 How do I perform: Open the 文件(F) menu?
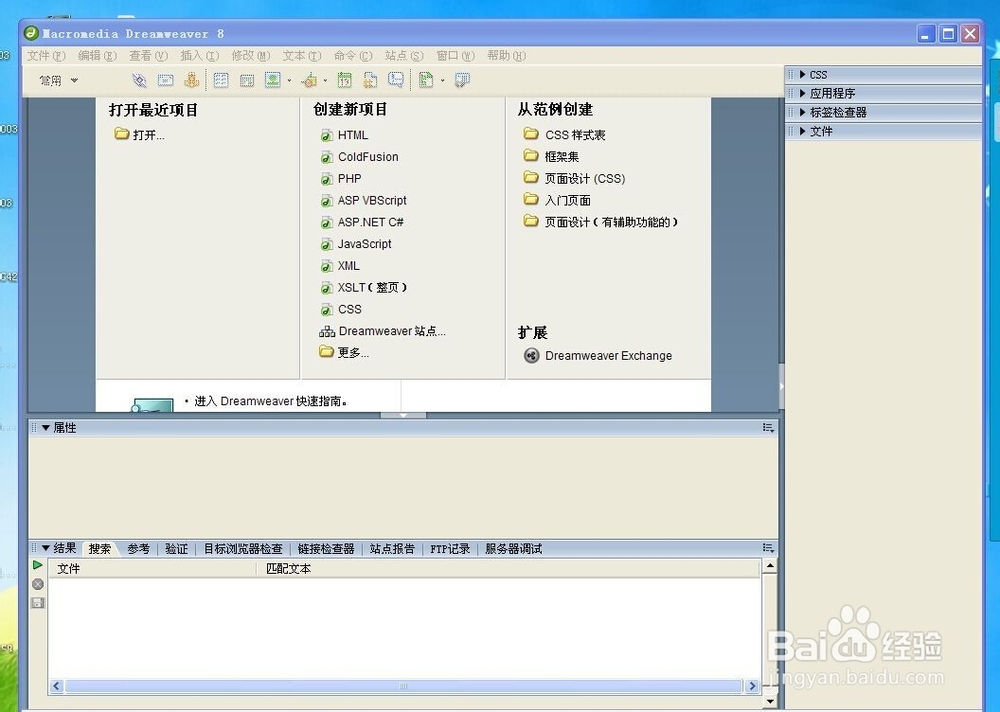tap(46, 56)
